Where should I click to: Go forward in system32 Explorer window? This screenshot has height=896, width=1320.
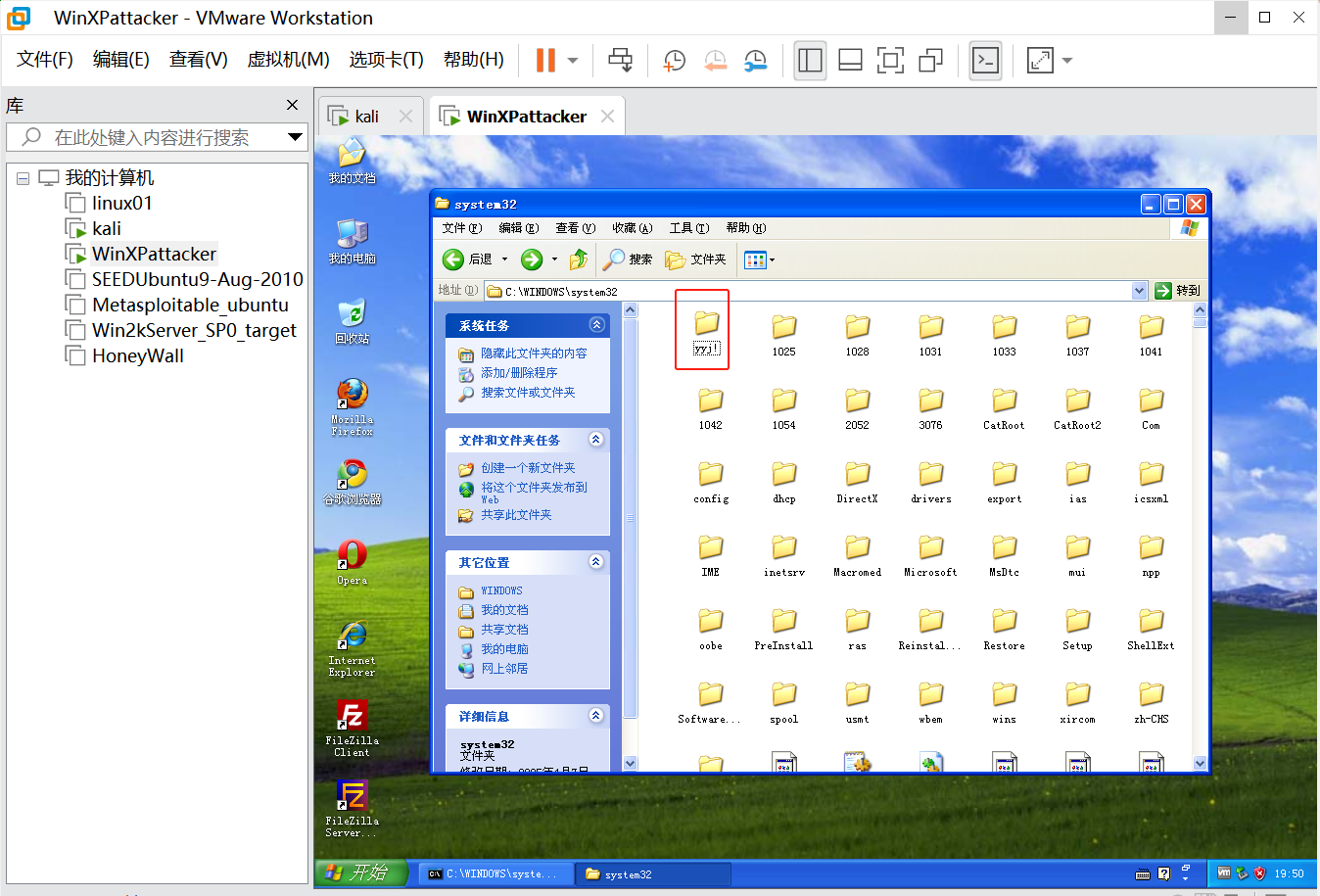click(x=532, y=259)
